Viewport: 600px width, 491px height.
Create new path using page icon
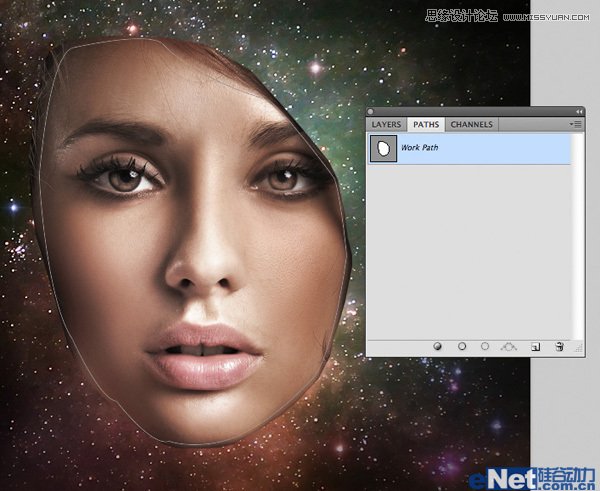pos(535,346)
